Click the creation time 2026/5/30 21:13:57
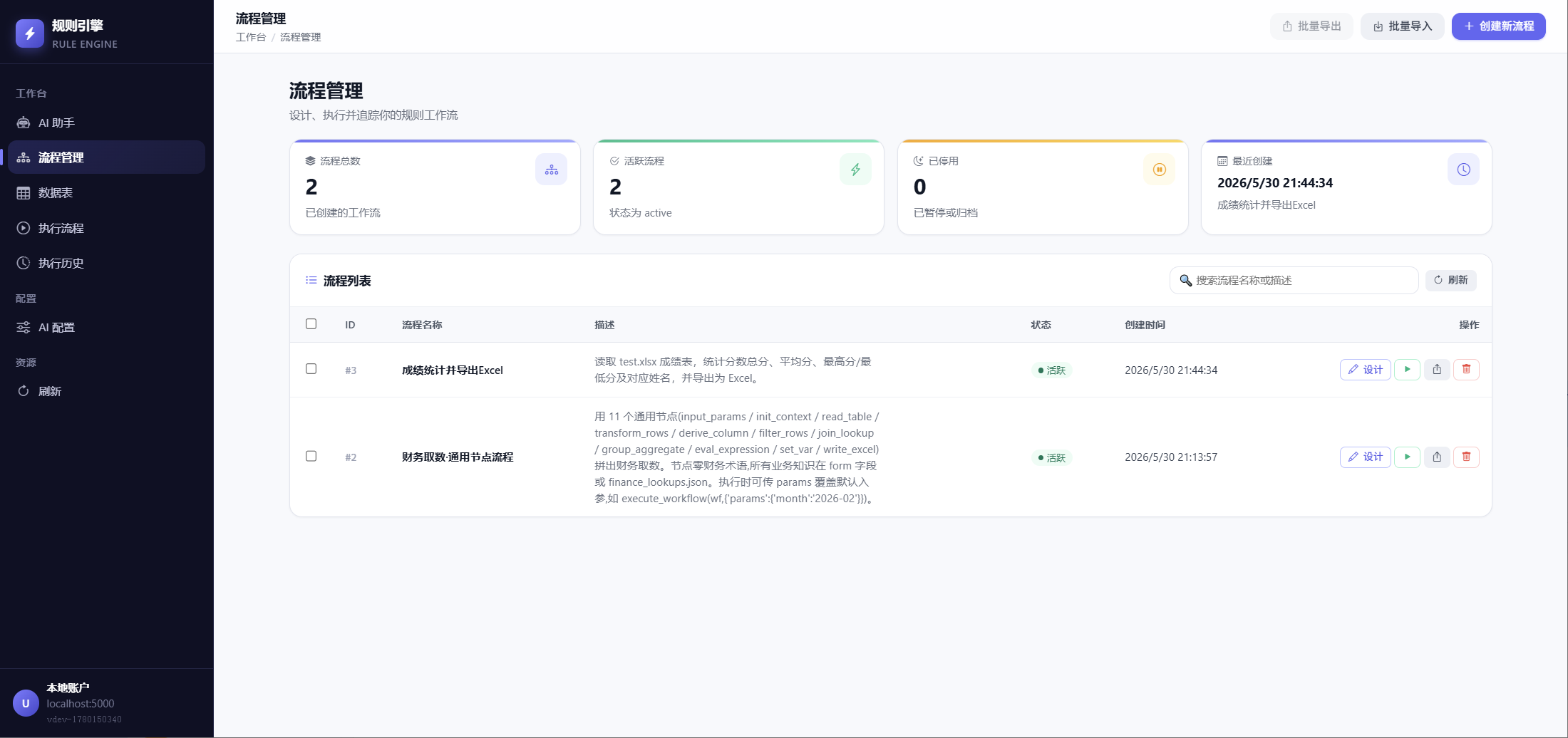1568x738 pixels. [x=1171, y=457]
